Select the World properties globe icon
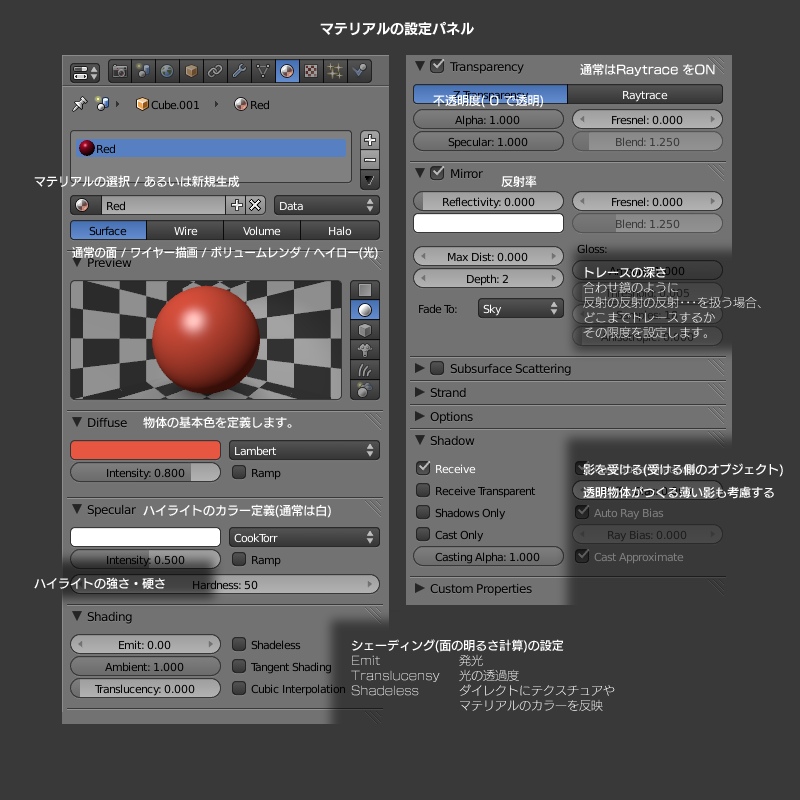 point(166,70)
